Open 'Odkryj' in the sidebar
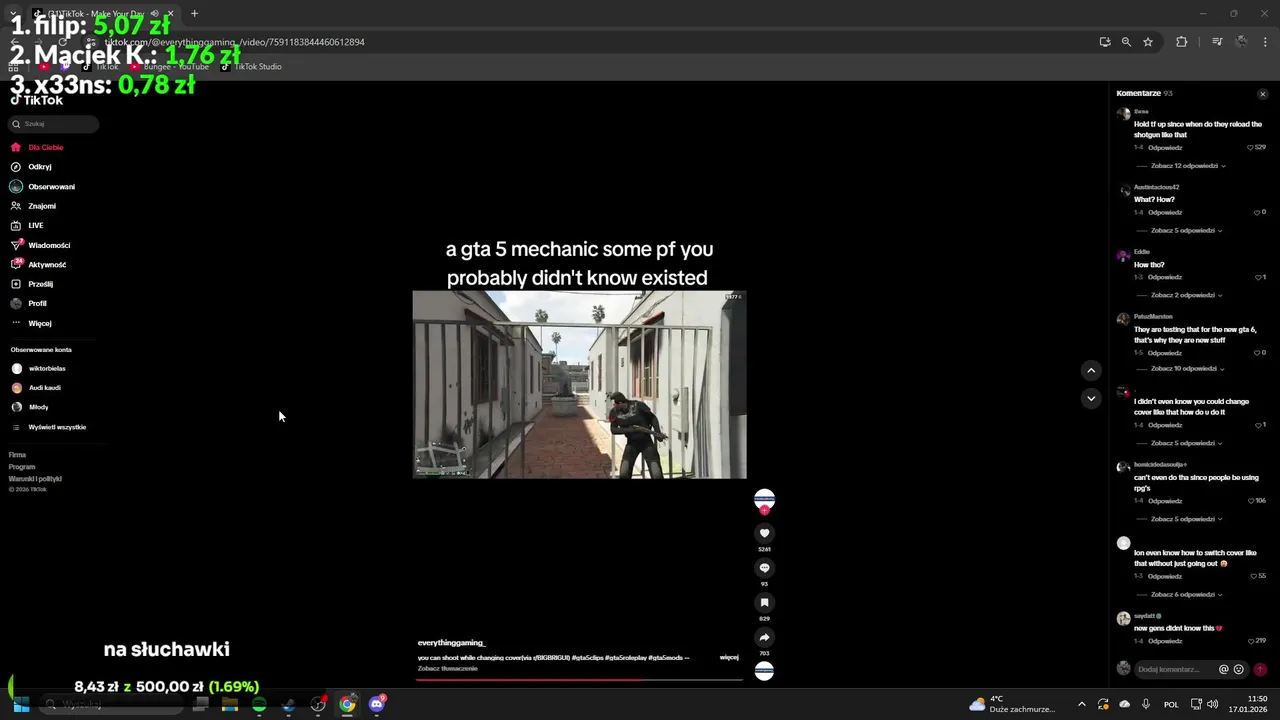The width and height of the screenshot is (1280, 720). click(x=39, y=167)
